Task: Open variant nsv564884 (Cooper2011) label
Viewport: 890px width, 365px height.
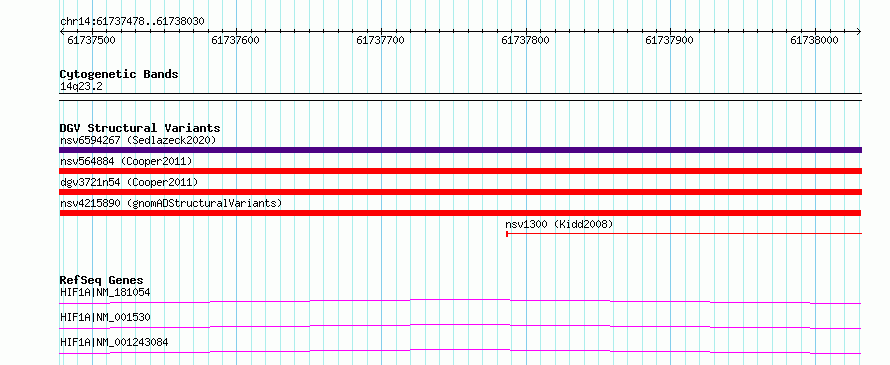Action: pyautogui.click(x=126, y=161)
